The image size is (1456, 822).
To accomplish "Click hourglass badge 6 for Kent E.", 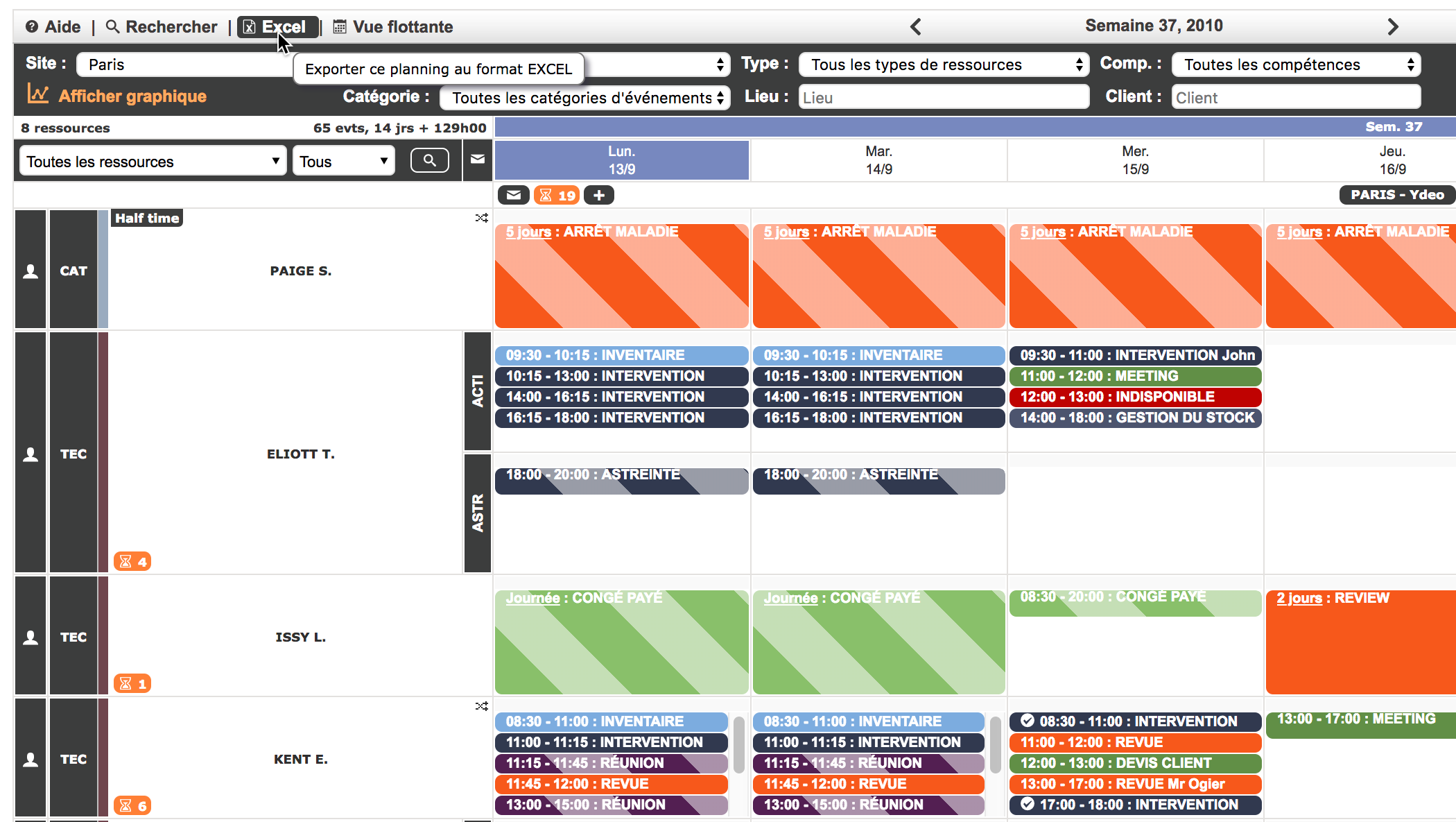I will pos(132,805).
